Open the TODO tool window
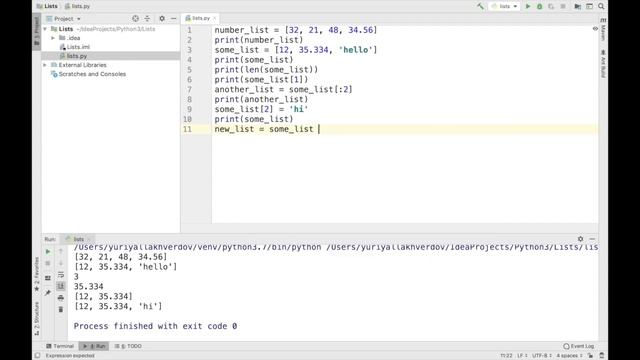The image size is (640, 360). 128,346
